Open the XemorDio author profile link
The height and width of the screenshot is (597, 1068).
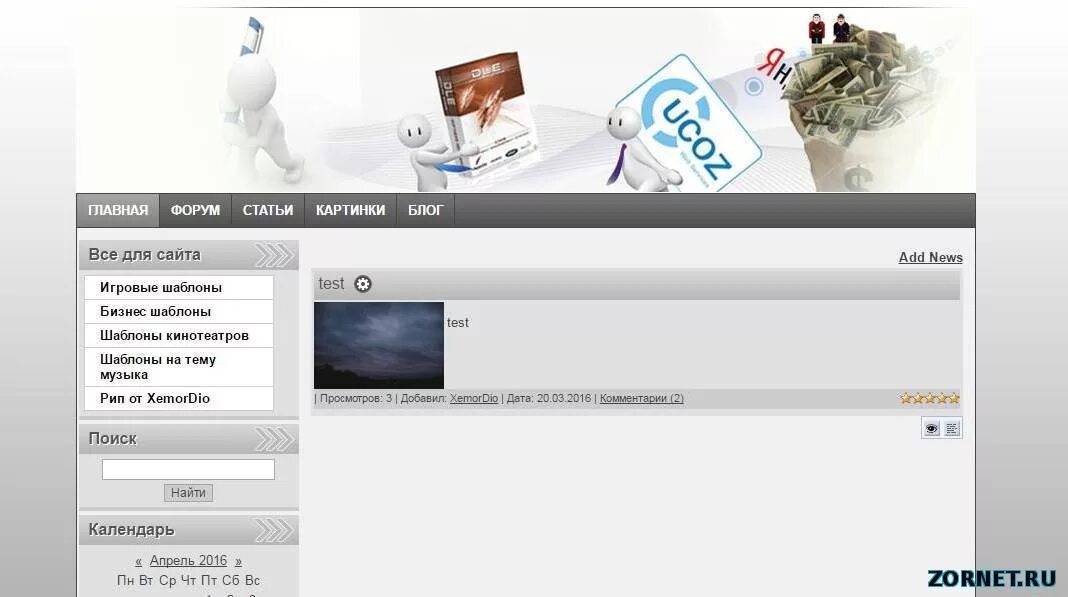(x=473, y=399)
